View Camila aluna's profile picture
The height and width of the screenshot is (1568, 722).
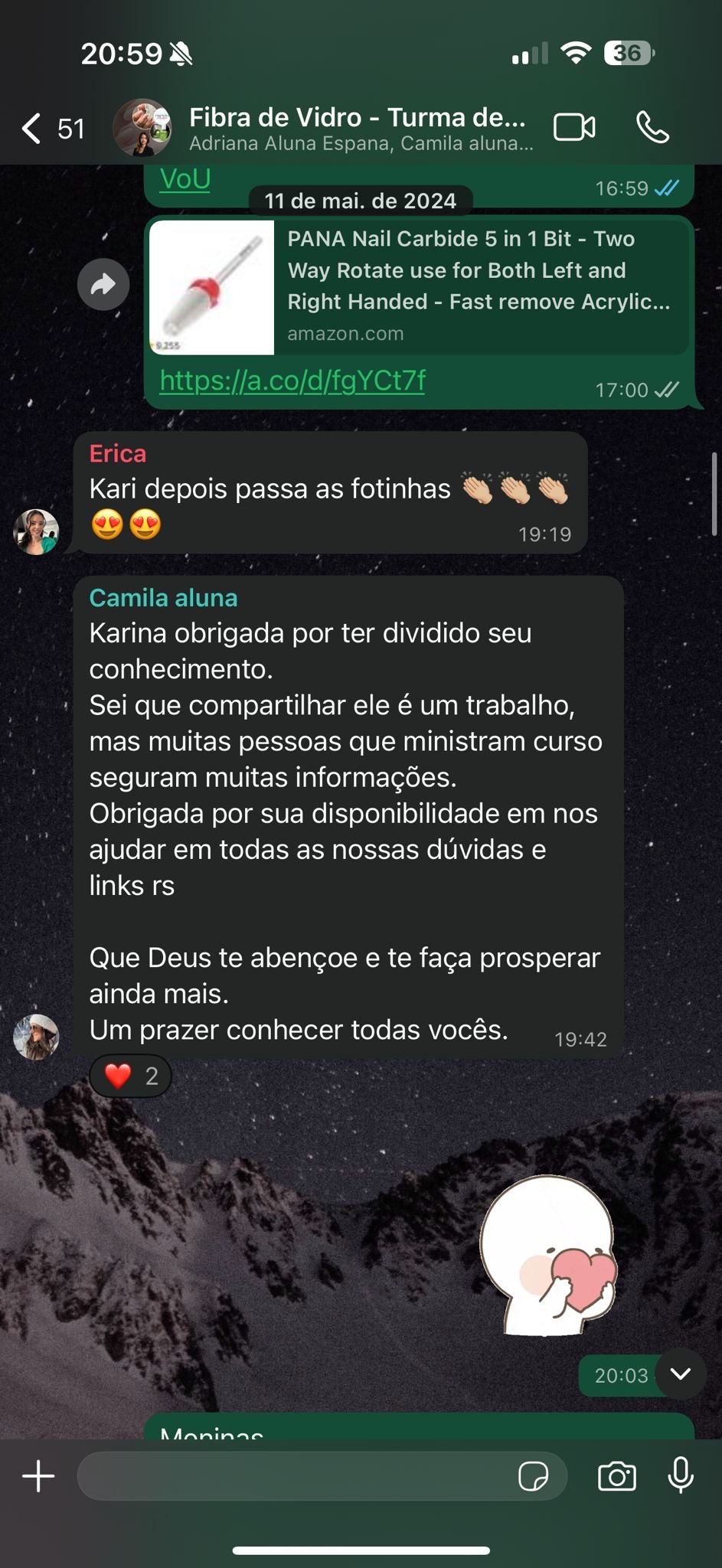pyautogui.click(x=36, y=1037)
